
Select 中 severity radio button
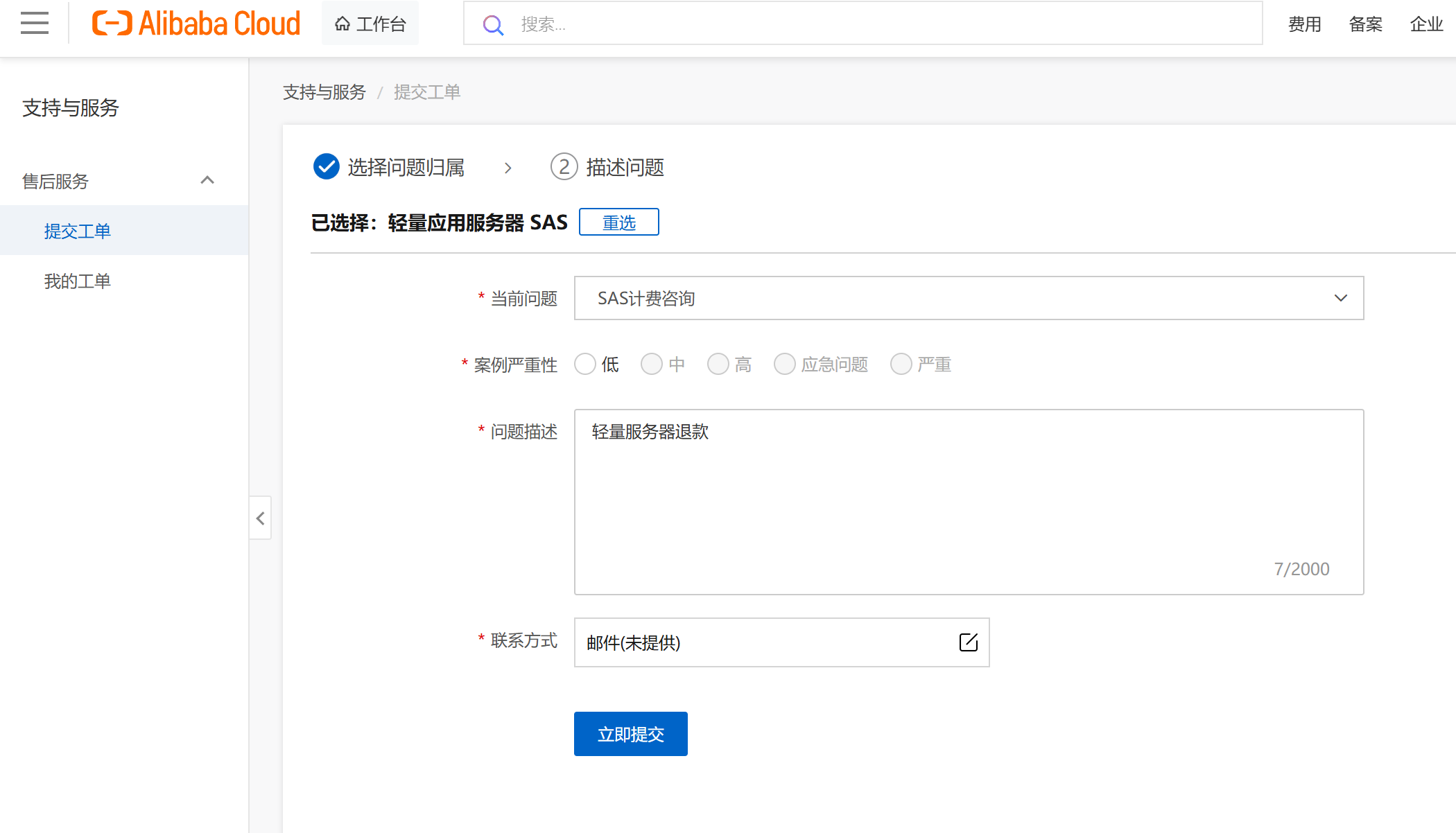652,365
